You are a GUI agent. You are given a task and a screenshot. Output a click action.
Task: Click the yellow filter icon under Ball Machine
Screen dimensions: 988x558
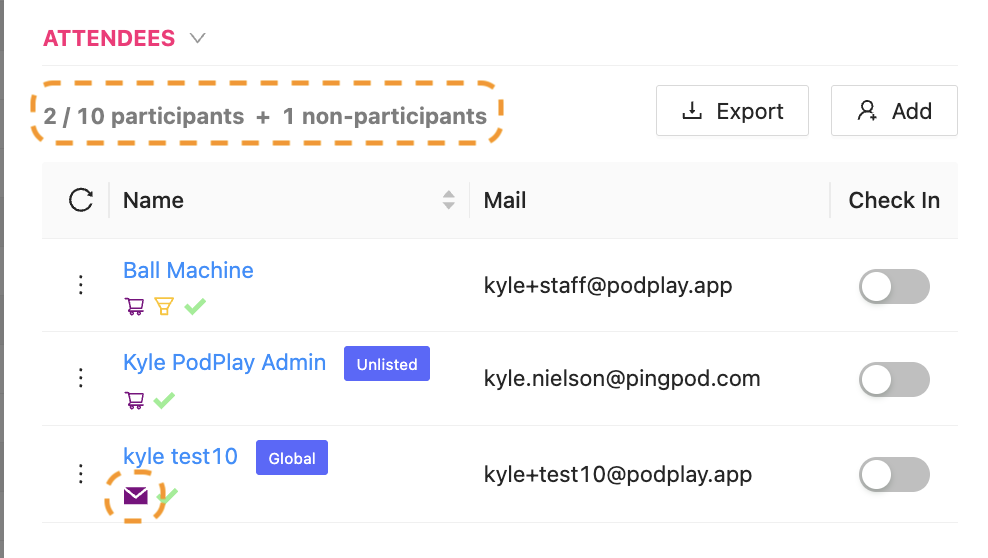tap(164, 307)
